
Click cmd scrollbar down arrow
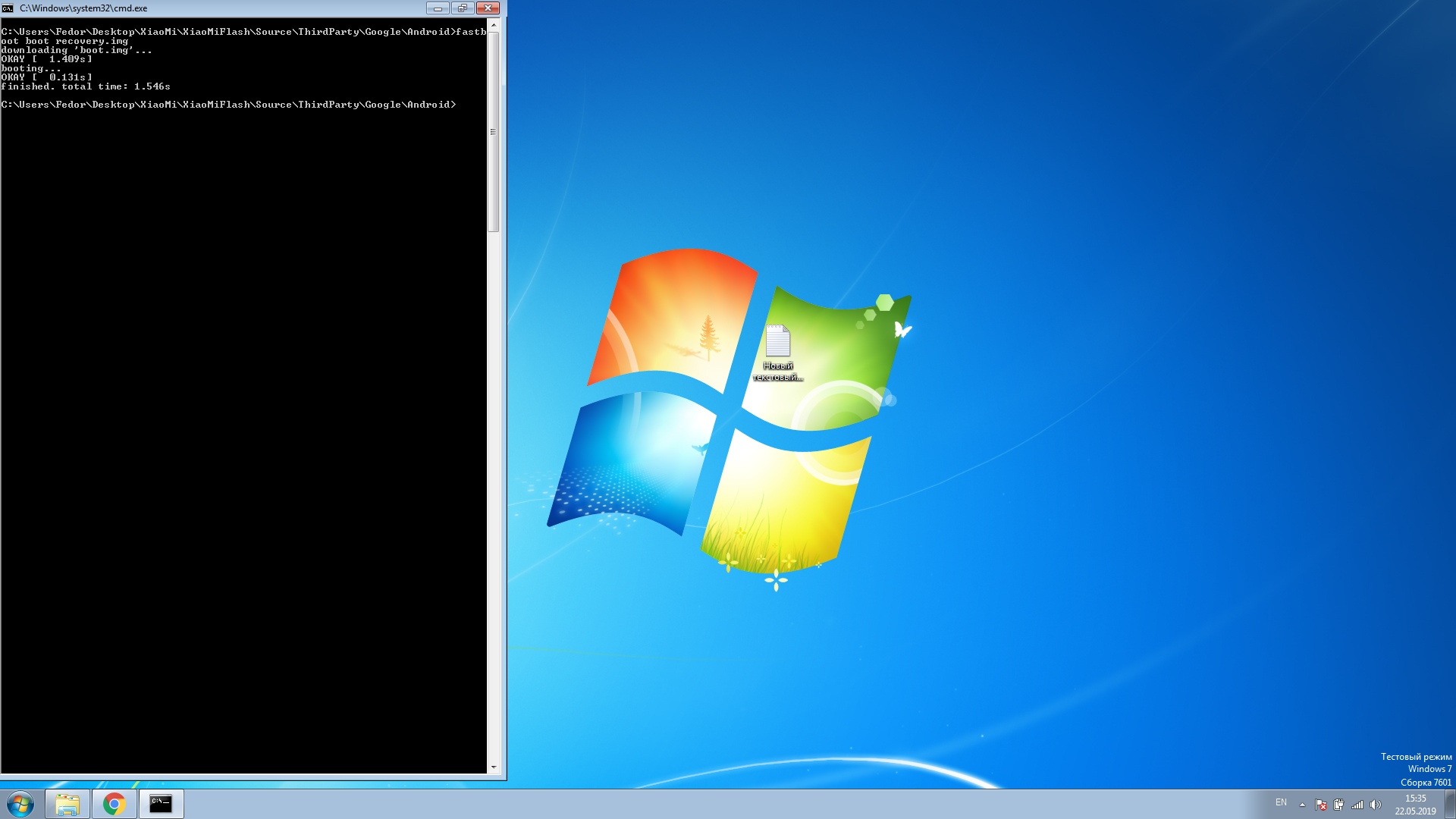tap(494, 767)
